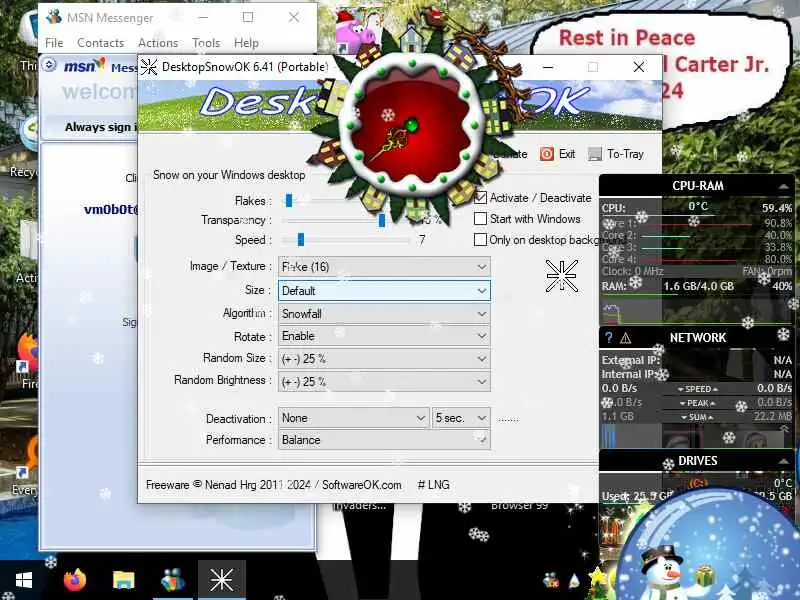Select DesktopSnowOK snowflake icon on taskbar
Screen dimensions: 800x600
point(221,580)
